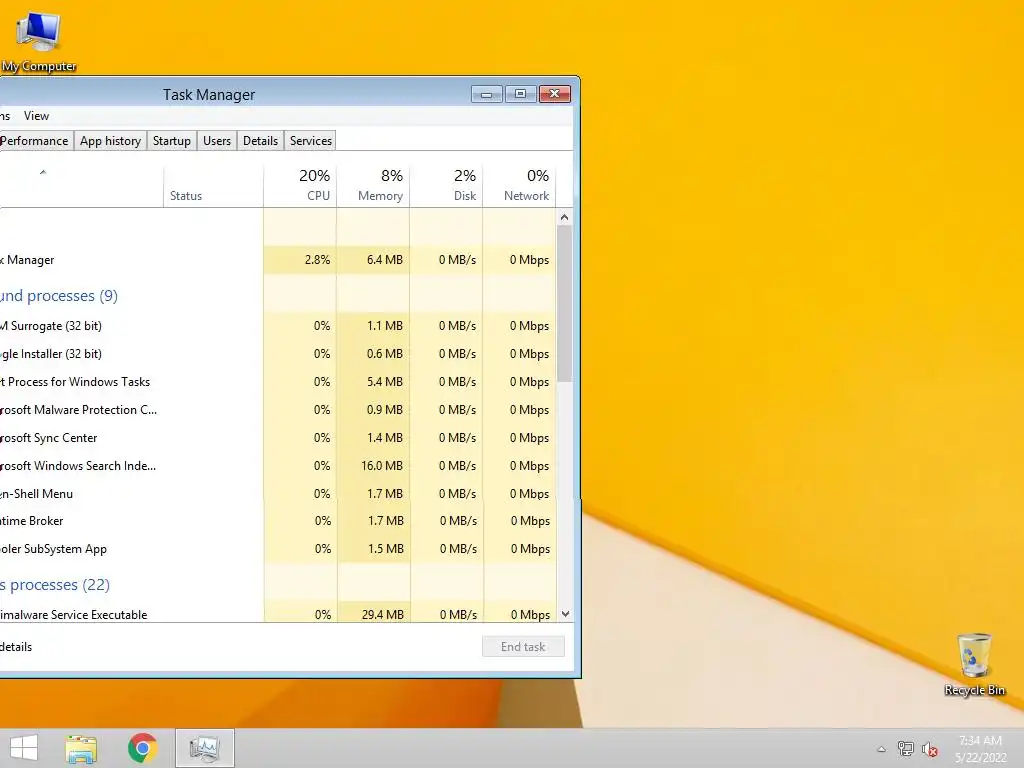The image size is (1024, 768).
Task: Sort processes by the Memory column
Action: 374,185
